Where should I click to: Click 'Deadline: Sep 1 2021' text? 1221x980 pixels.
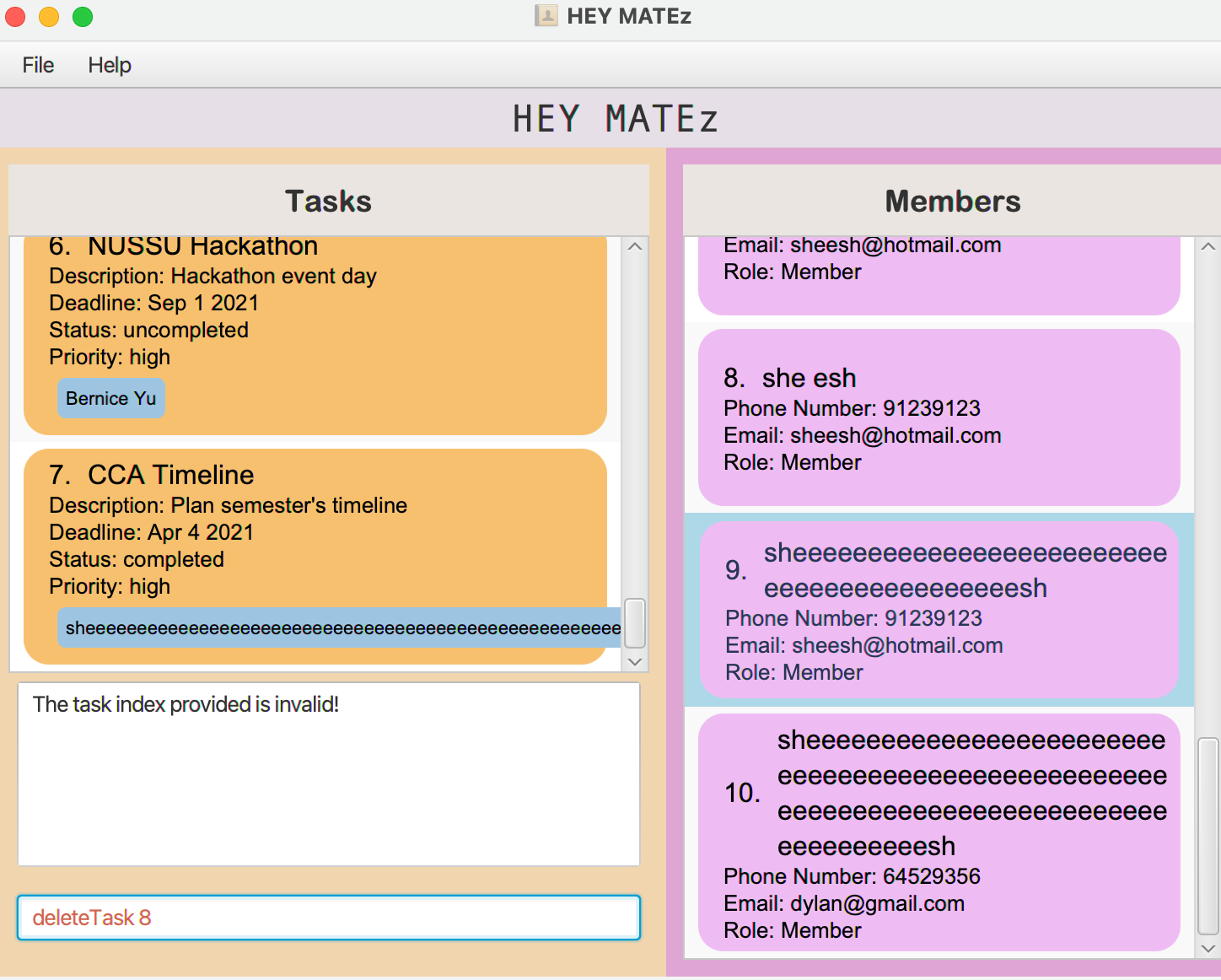[153, 303]
